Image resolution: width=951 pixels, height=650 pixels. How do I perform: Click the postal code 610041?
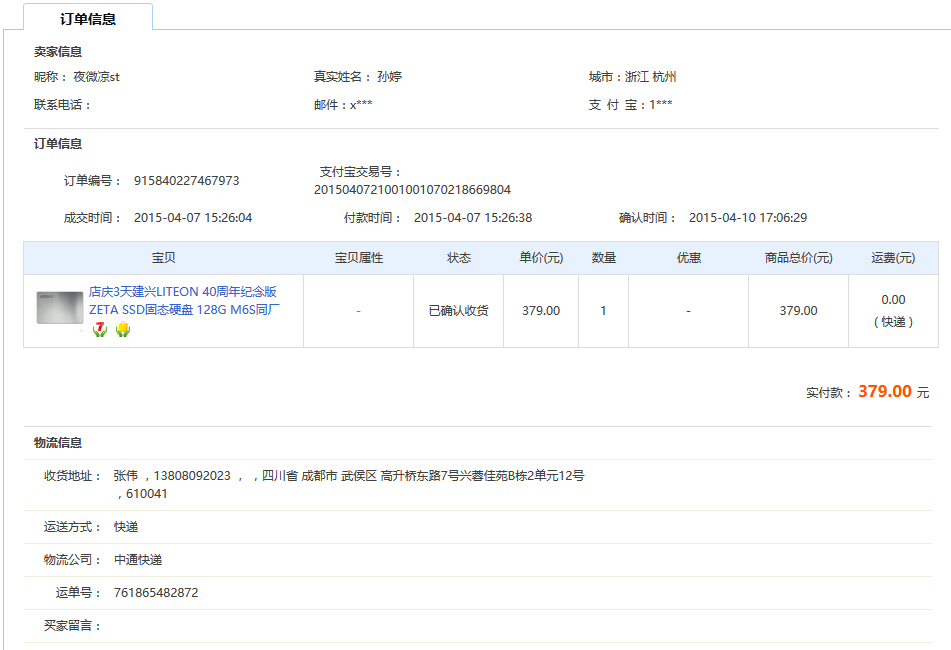146,494
